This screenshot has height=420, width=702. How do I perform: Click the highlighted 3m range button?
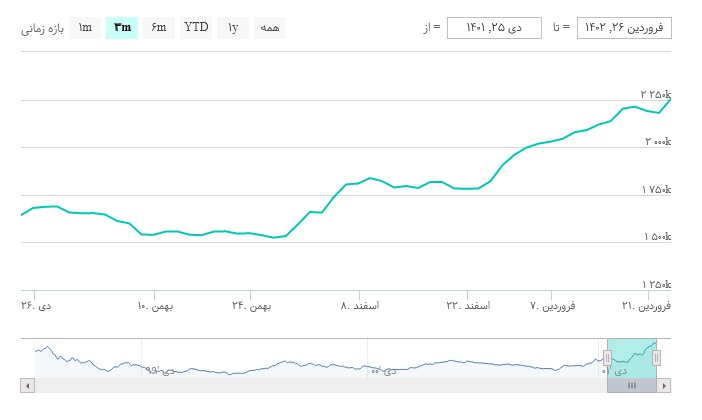pos(122,27)
